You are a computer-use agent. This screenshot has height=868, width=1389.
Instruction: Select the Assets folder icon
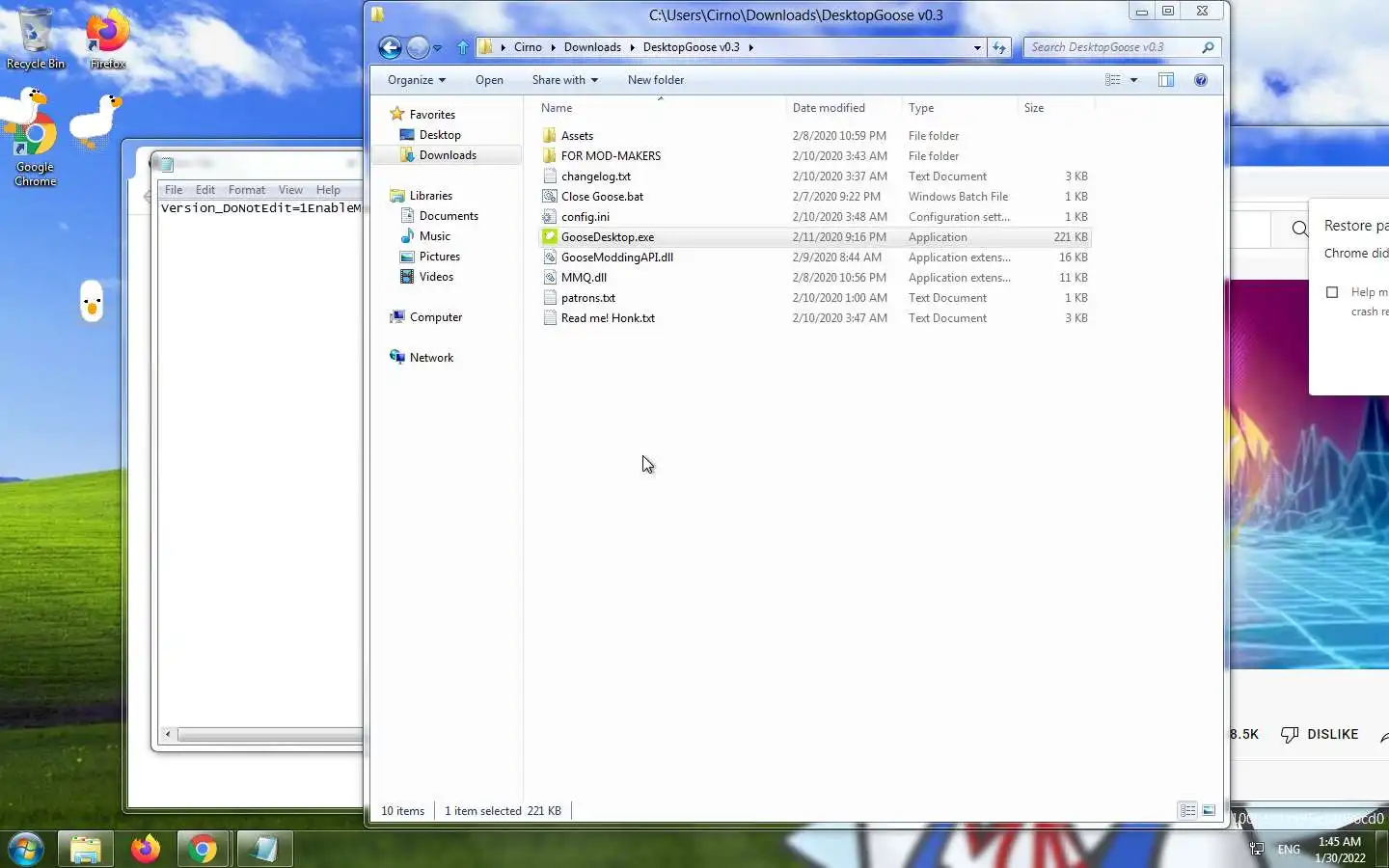pos(550,136)
